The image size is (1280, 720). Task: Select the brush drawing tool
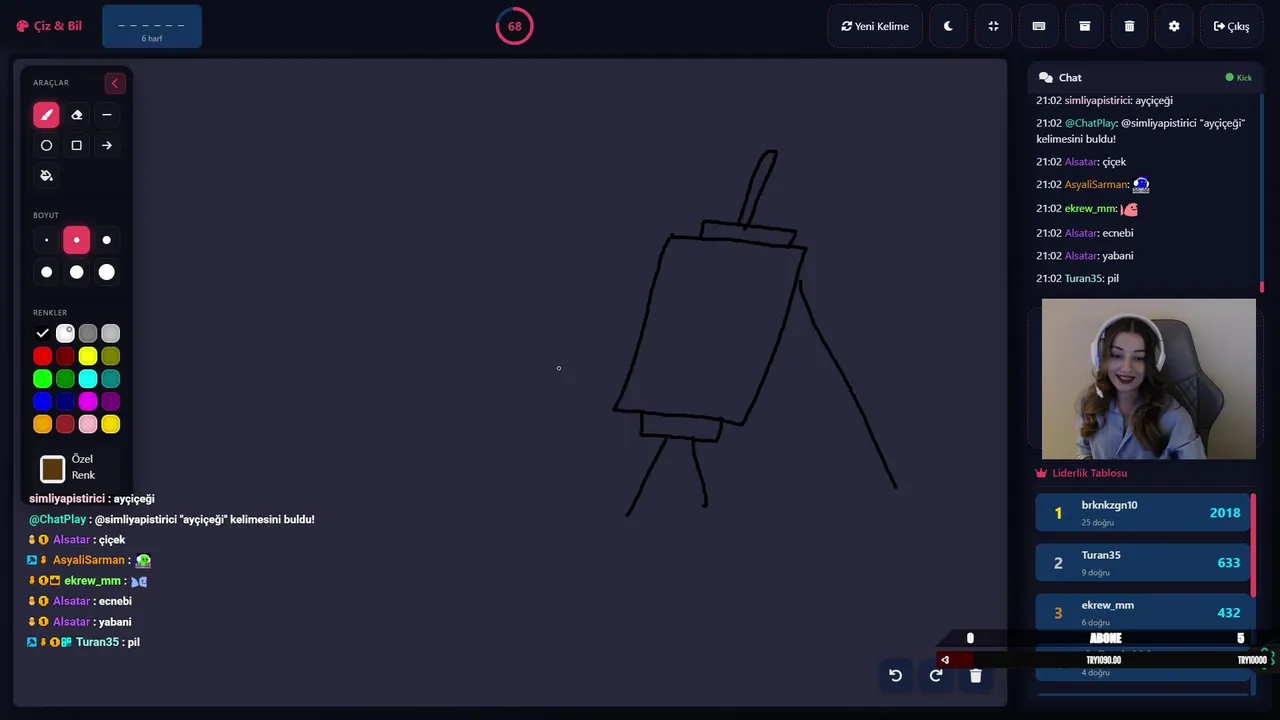point(46,115)
